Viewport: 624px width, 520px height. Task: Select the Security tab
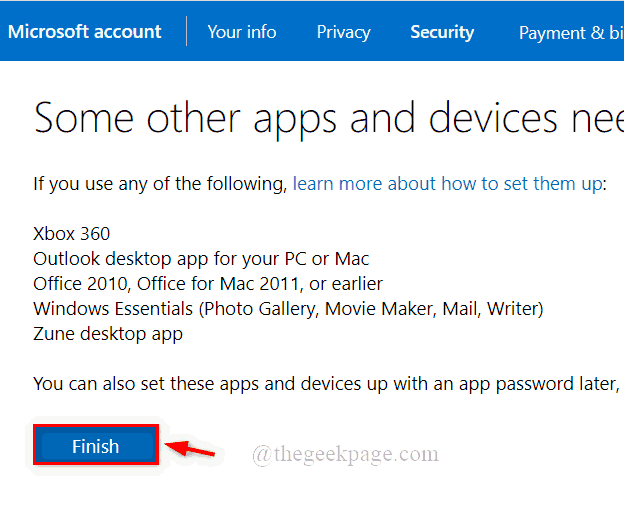click(442, 32)
